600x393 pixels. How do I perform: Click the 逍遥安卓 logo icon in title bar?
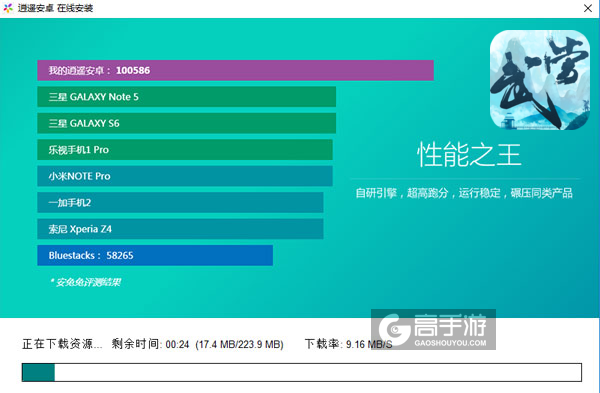(x=8, y=8)
